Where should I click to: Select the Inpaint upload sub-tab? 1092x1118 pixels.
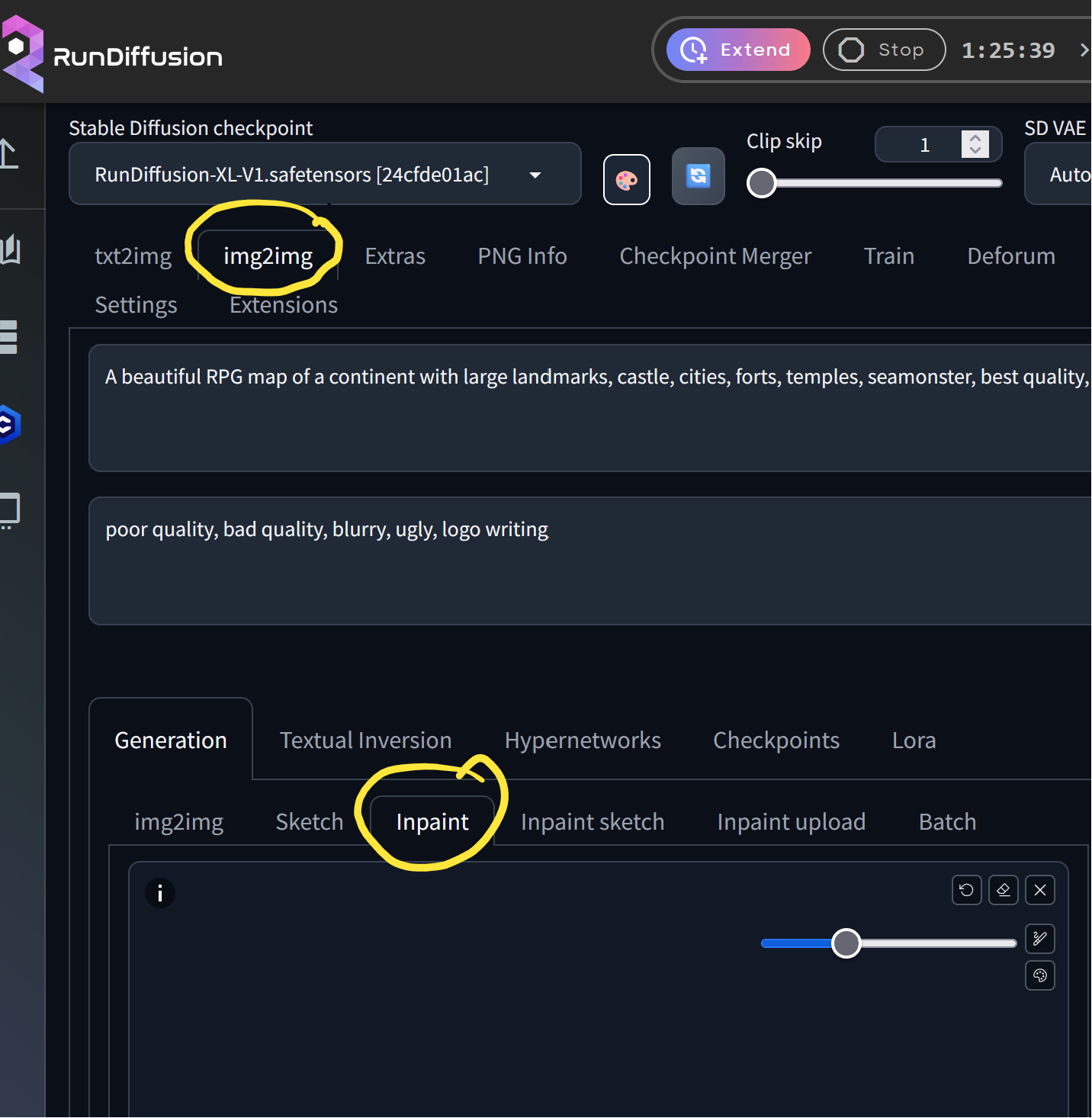pos(792,821)
